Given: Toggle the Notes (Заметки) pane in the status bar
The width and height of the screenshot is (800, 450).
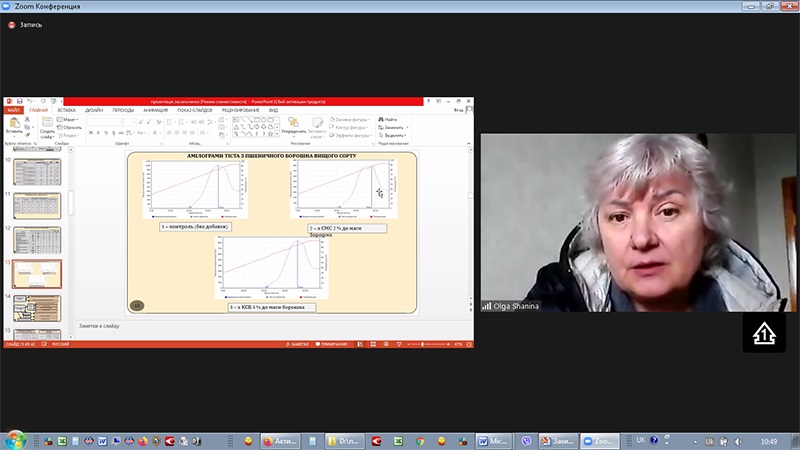Looking at the screenshot, I should 296,343.
